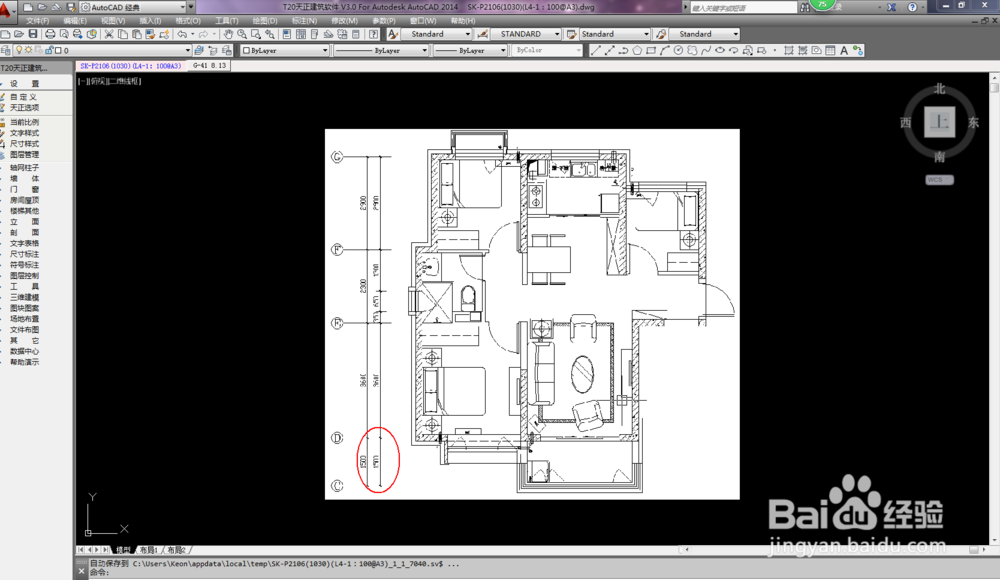Viewport: 1000px width, 580px height.
Task: Open the 绘图(D) menu
Action: (264, 20)
